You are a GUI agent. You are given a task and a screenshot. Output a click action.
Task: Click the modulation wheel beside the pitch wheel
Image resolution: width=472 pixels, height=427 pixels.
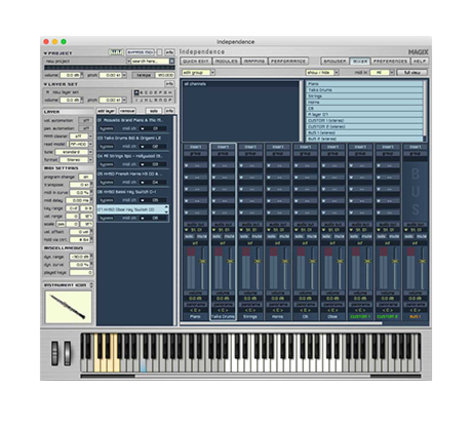[x=68, y=353]
